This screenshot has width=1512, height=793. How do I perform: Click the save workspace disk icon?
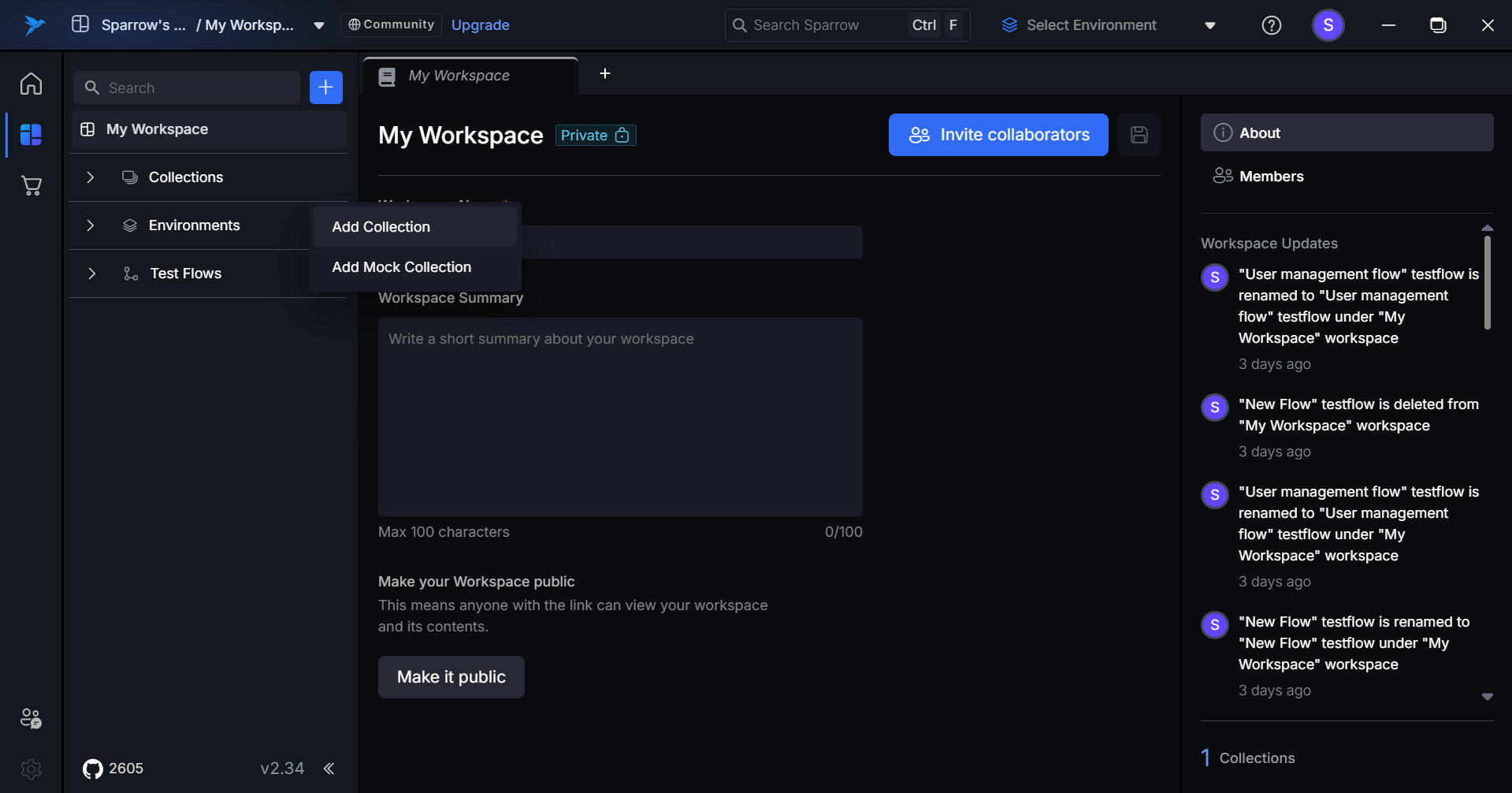[1139, 135]
